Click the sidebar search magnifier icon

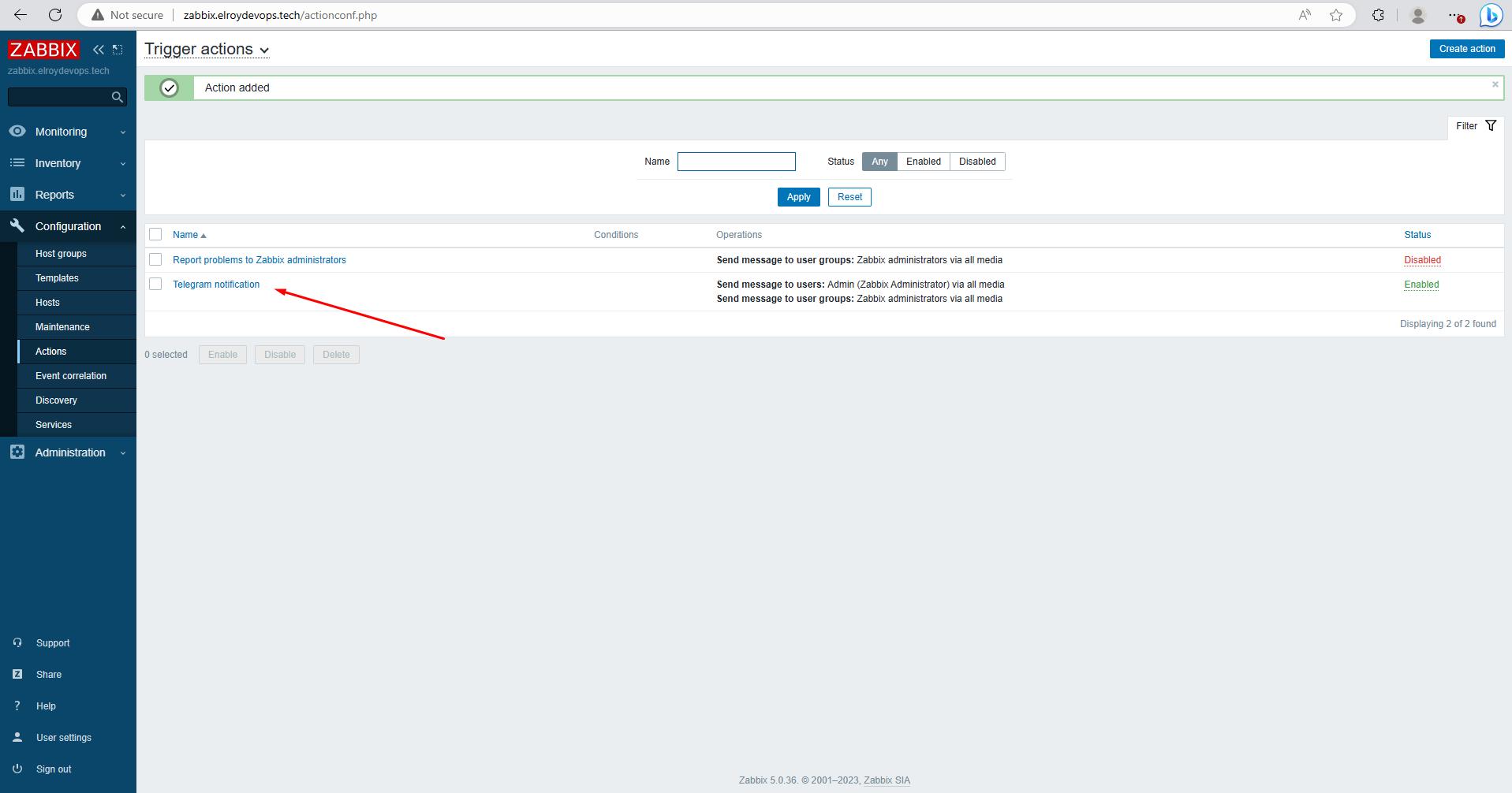(118, 97)
